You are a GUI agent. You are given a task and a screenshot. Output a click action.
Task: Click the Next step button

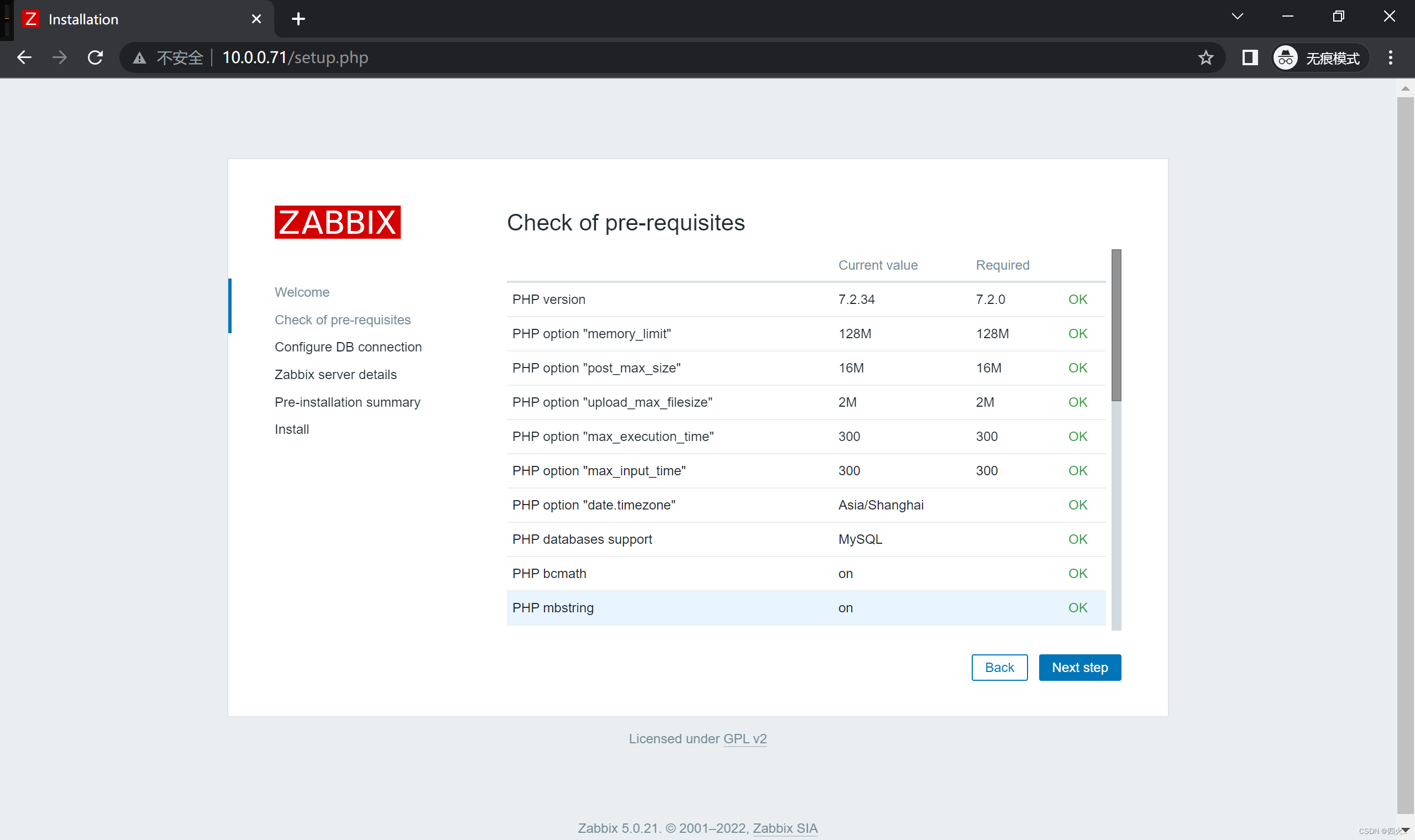(x=1079, y=668)
